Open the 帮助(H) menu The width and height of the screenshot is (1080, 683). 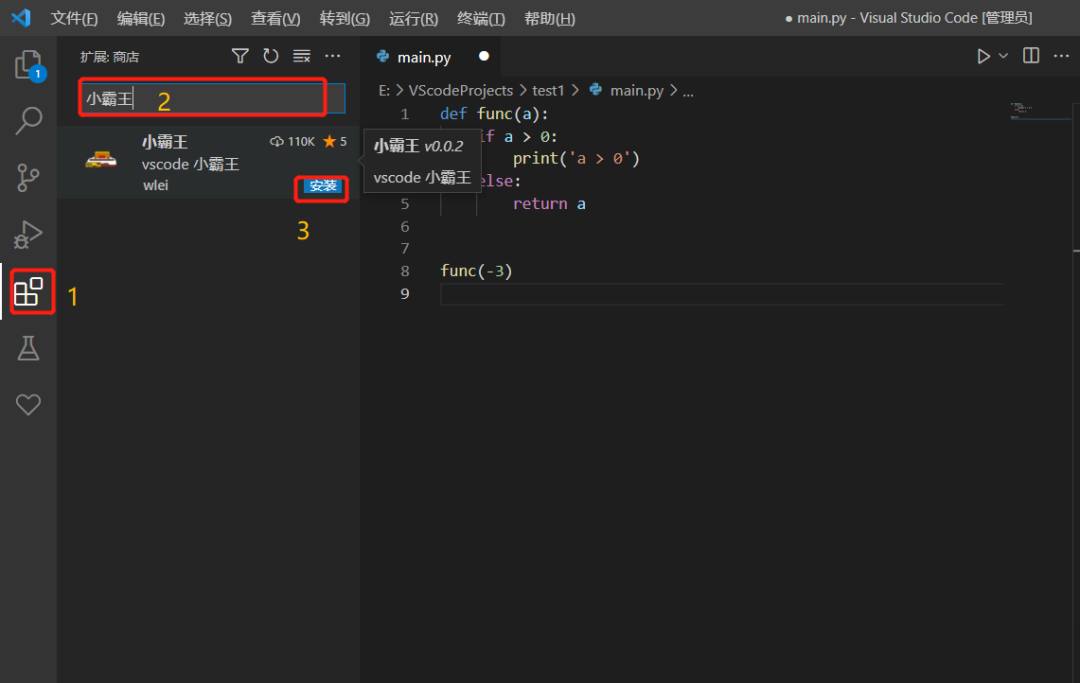point(550,19)
